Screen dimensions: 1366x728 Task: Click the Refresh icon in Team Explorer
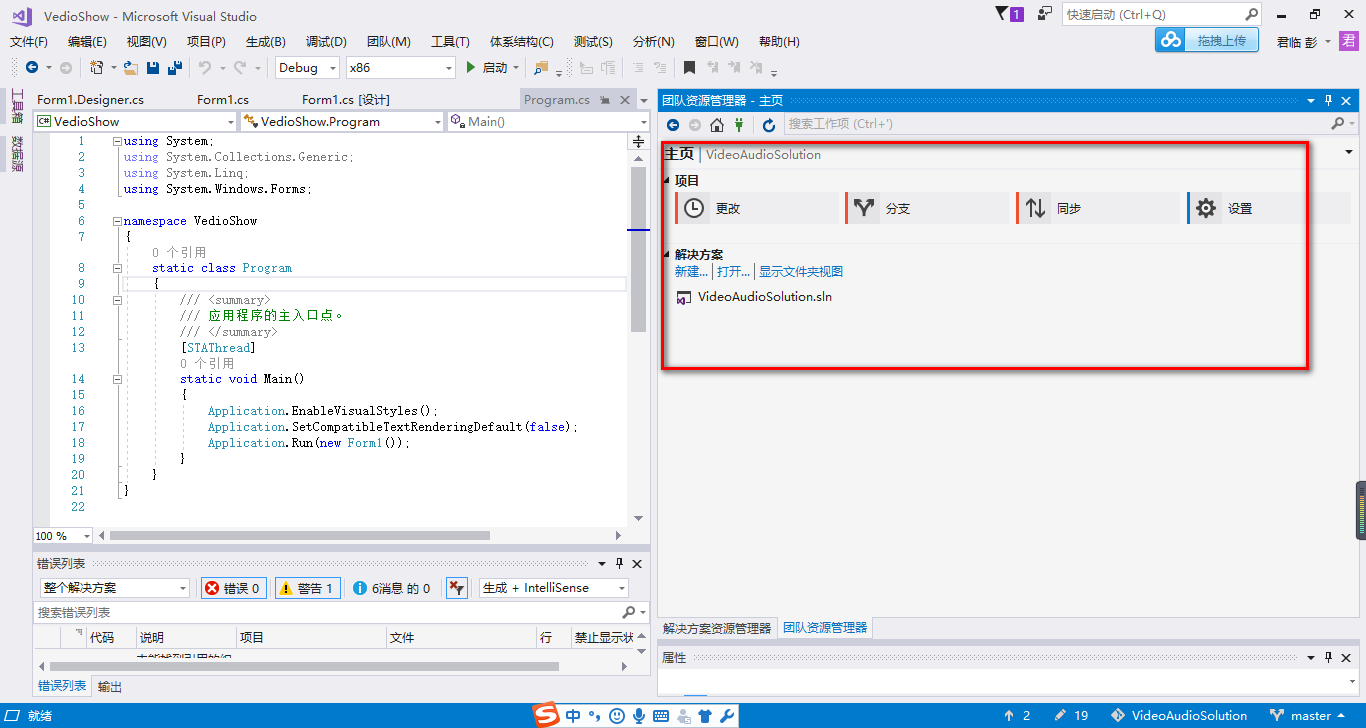pyautogui.click(x=768, y=125)
